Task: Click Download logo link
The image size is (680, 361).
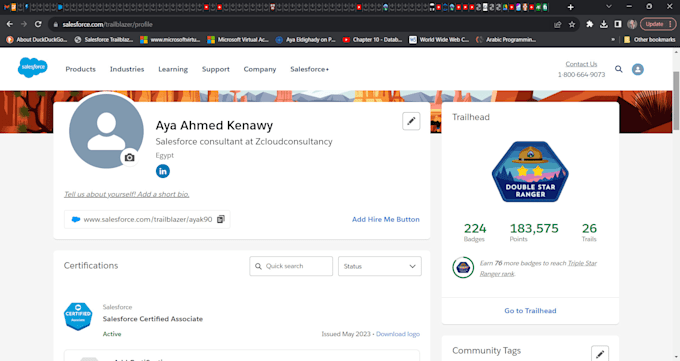Action: click(398, 334)
